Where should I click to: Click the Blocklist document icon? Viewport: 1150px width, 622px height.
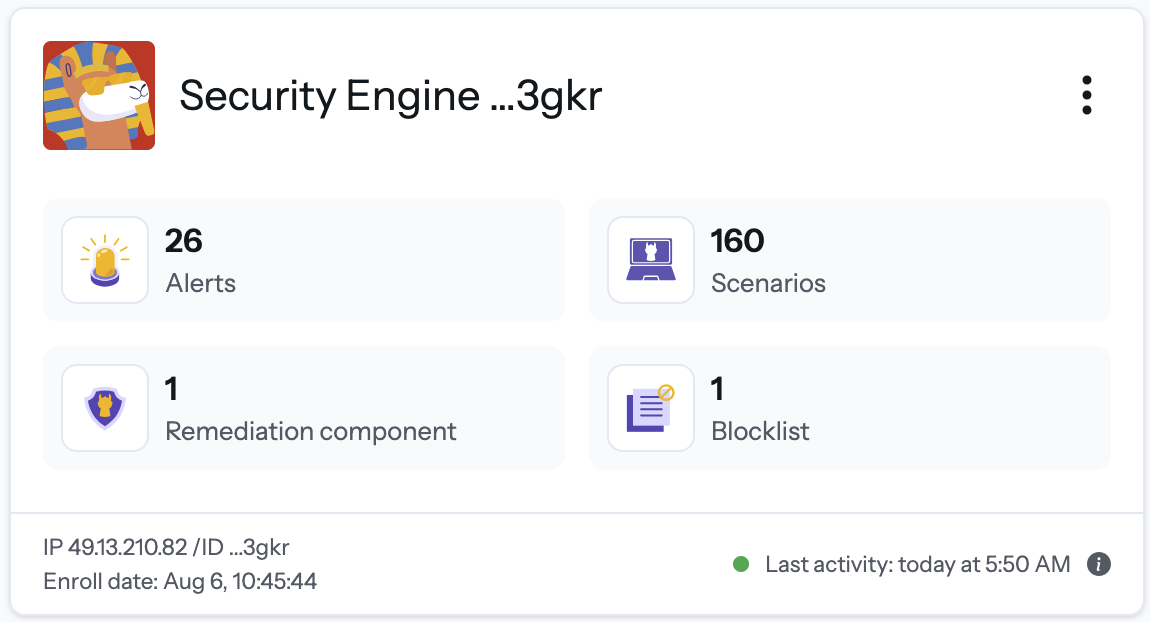click(651, 407)
